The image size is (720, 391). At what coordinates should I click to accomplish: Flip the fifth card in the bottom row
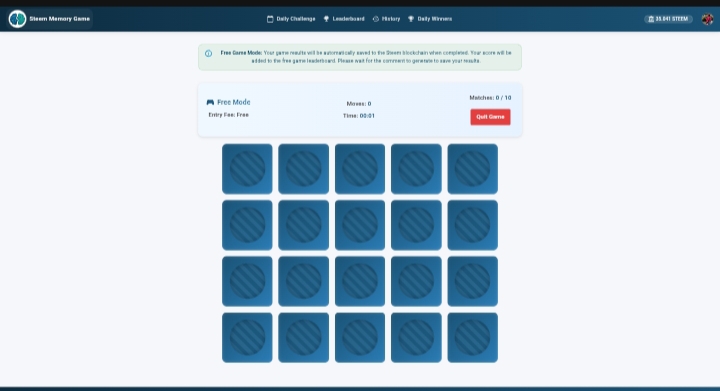[472, 338]
